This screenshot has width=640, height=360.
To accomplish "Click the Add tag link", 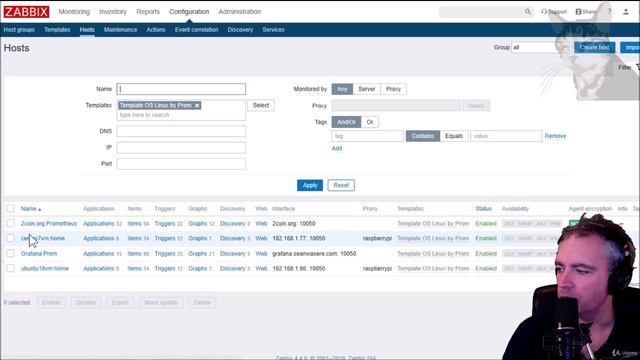I will 337,148.
